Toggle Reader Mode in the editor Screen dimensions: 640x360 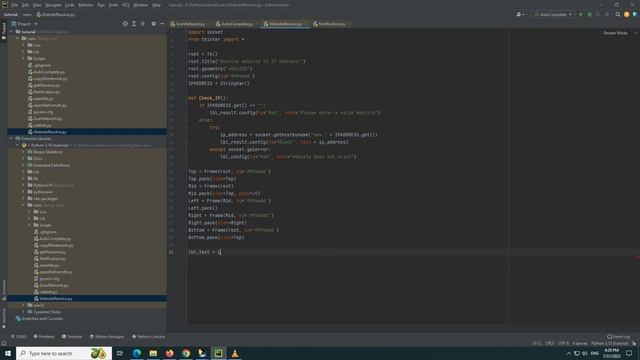(615, 33)
